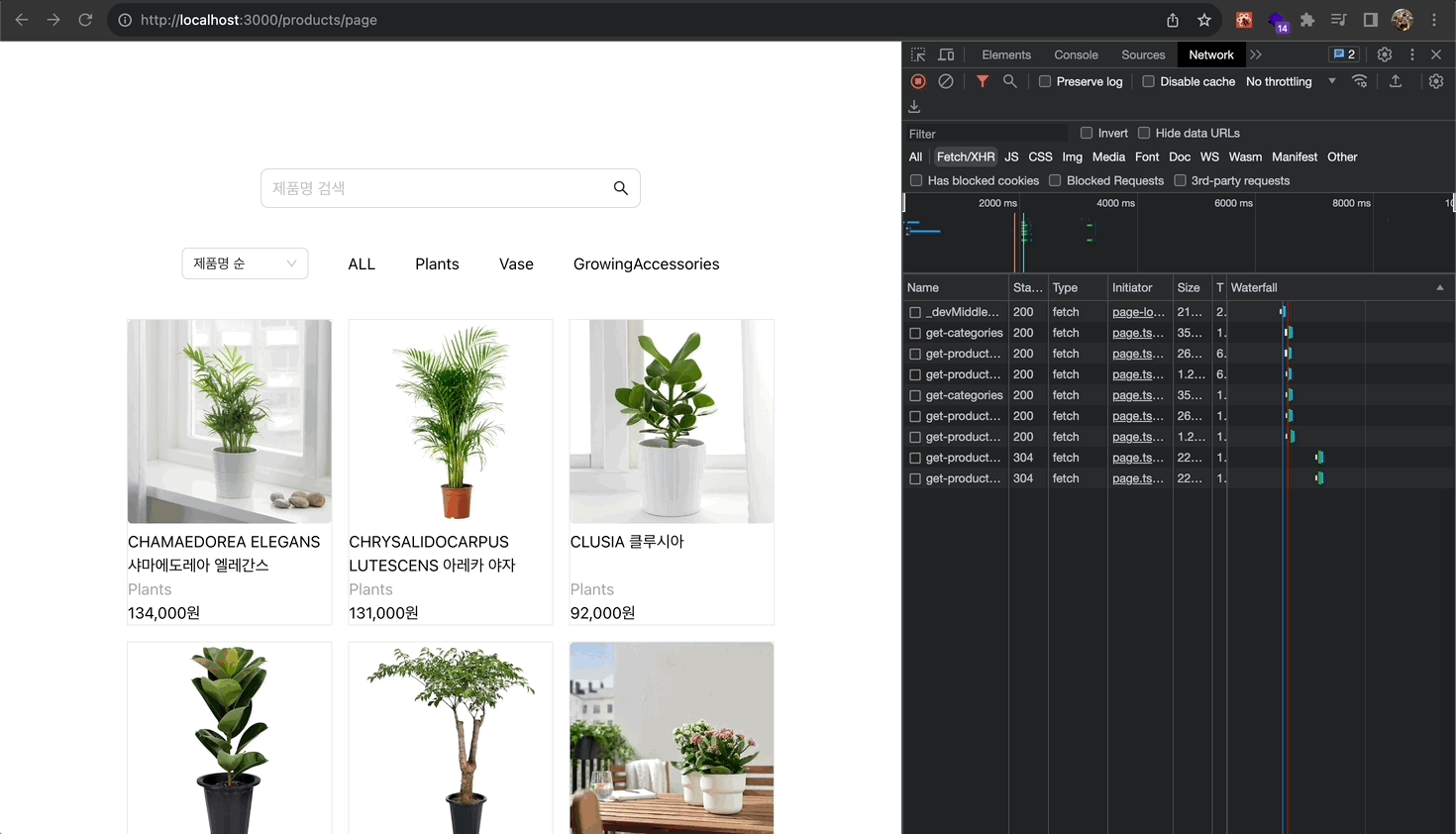Image resolution: width=1456 pixels, height=834 pixels.
Task: Import HAR file with upload icon
Action: point(1396,81)
